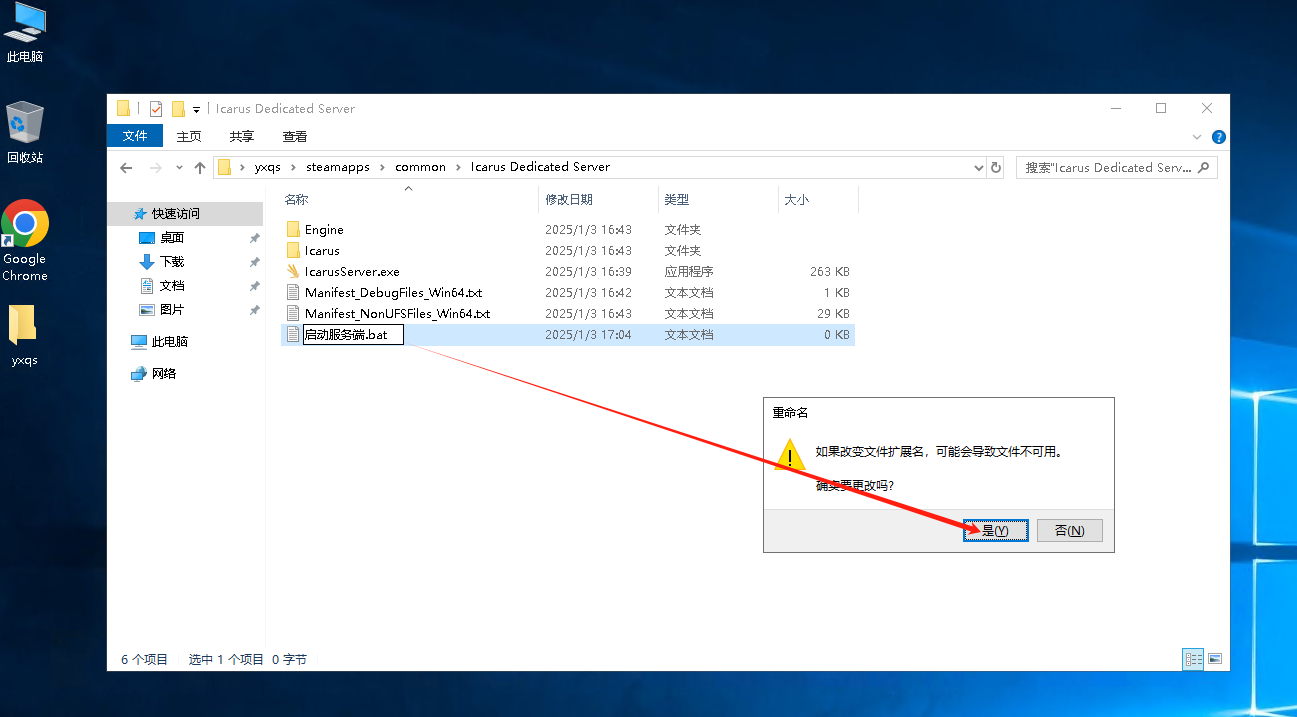
Task: Select yxqs in the address breadcrumb
Action: 267,167
